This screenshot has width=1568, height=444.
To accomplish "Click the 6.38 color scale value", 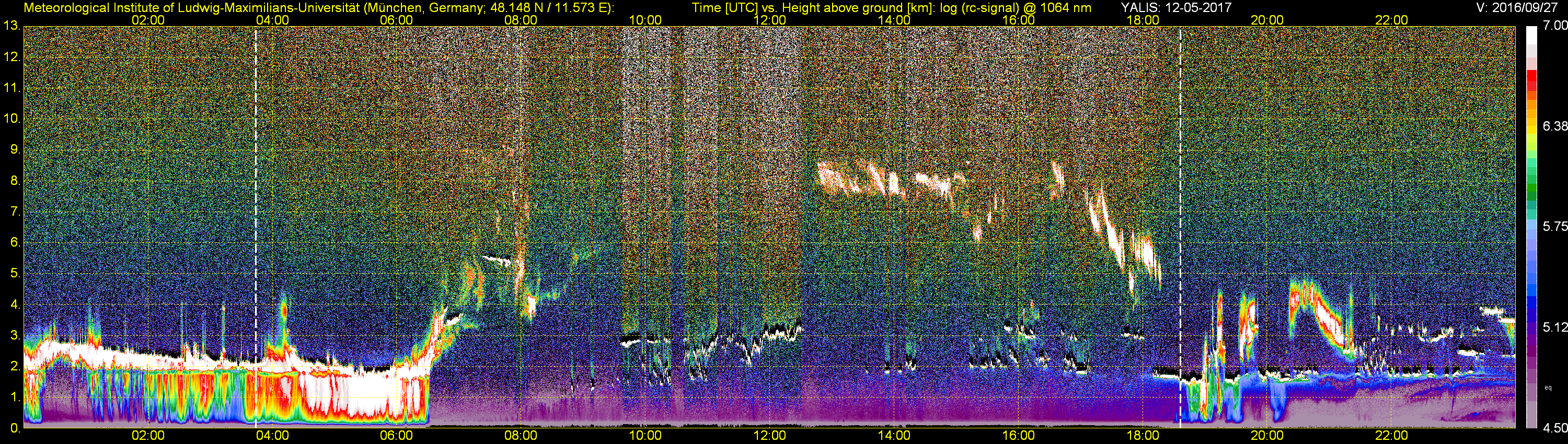I will (x=1554, y=126).
